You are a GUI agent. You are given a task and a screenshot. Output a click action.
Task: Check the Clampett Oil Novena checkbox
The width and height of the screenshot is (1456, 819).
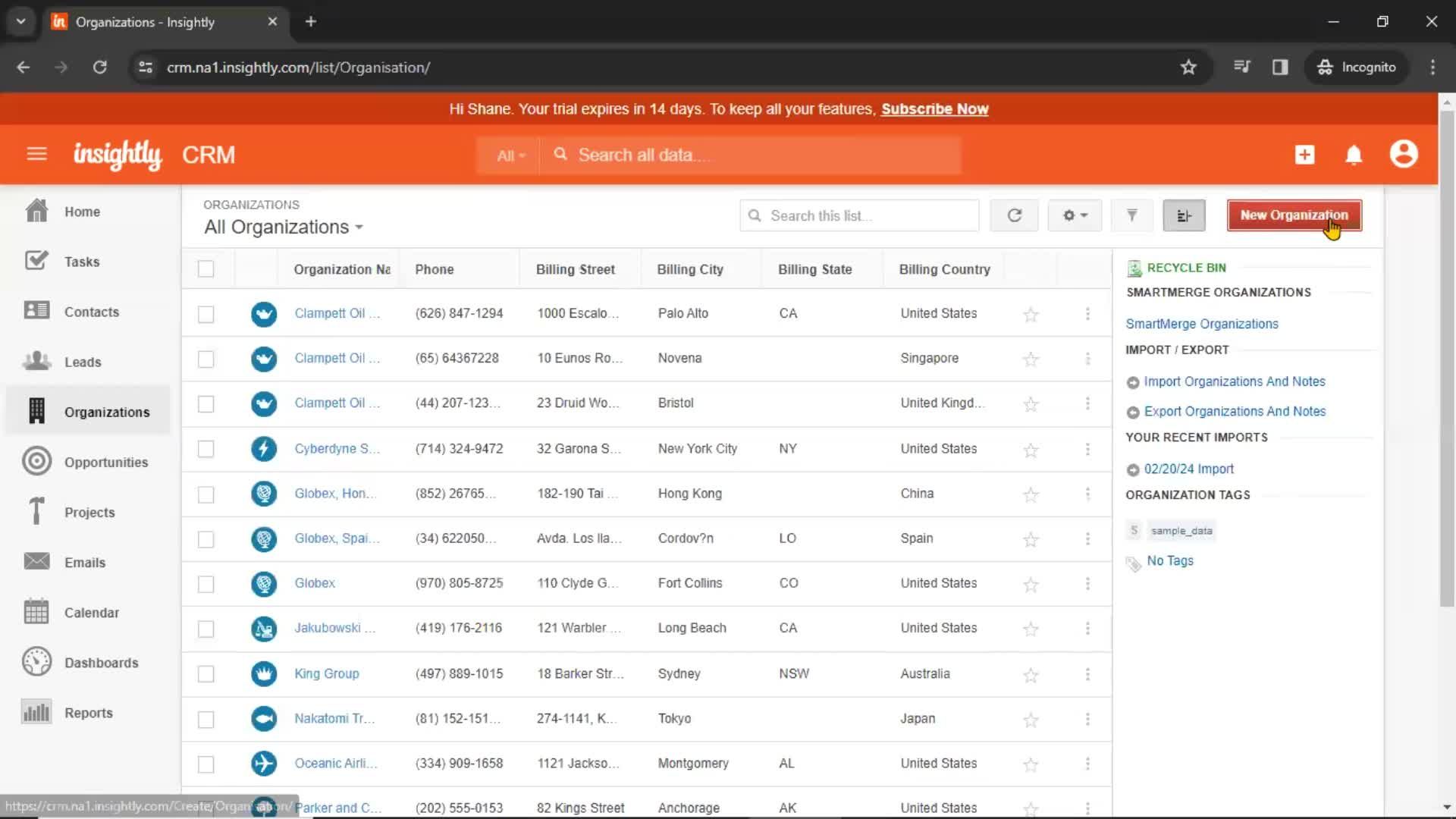click(x=206, y=359)
